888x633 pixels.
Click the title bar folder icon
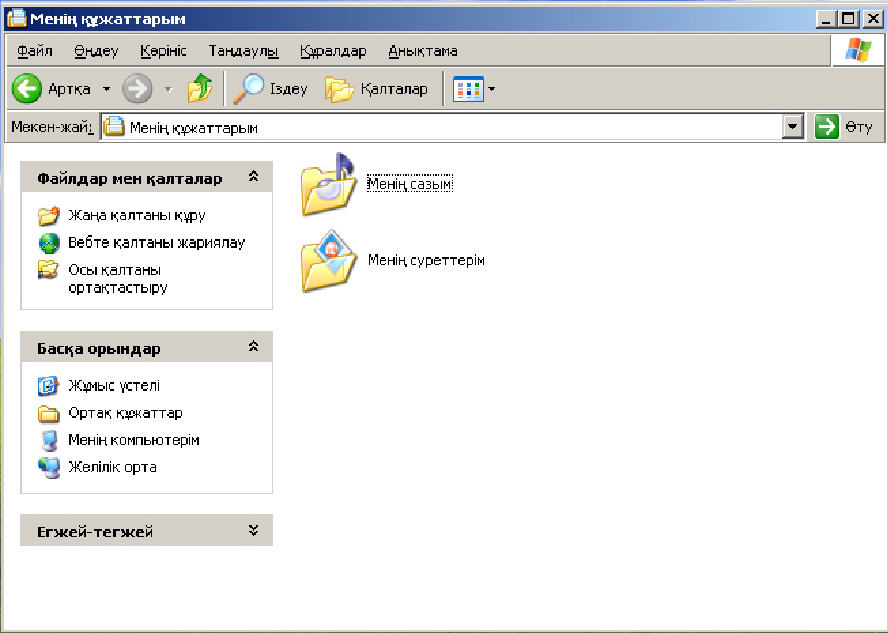tap(16, 18)
